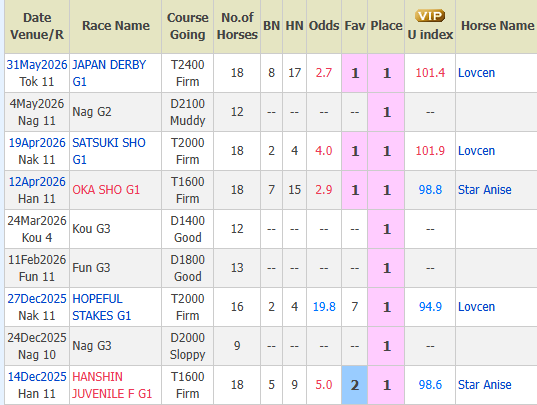
Task: Select the 2.7 odds value
Action: [324, 73]
